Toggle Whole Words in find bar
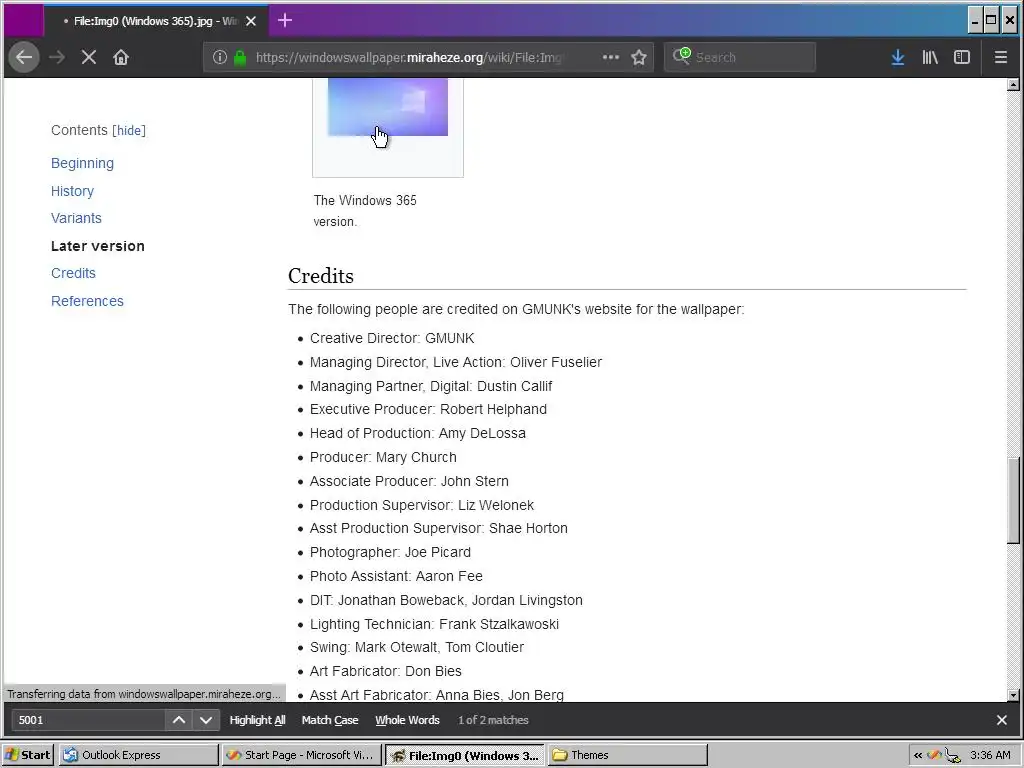1024x768 pixels. pyautogui.click(x=407, y=720)
